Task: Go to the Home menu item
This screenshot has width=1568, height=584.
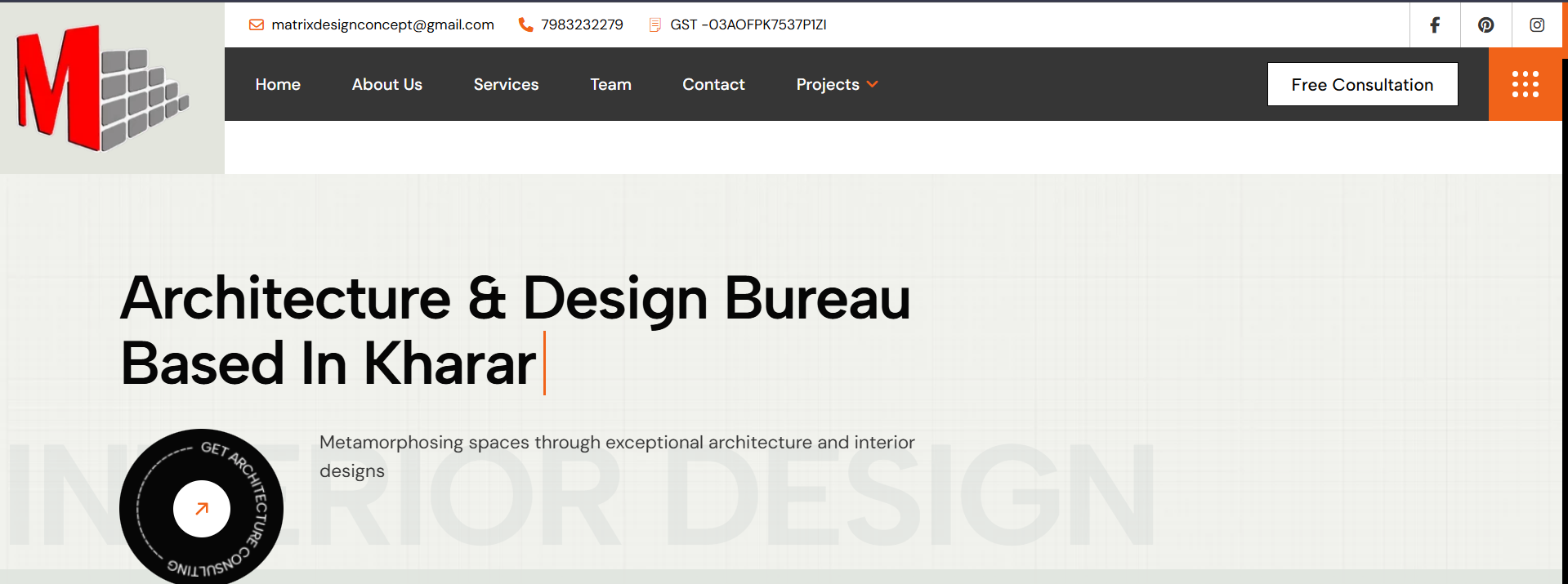Action: 278,84
